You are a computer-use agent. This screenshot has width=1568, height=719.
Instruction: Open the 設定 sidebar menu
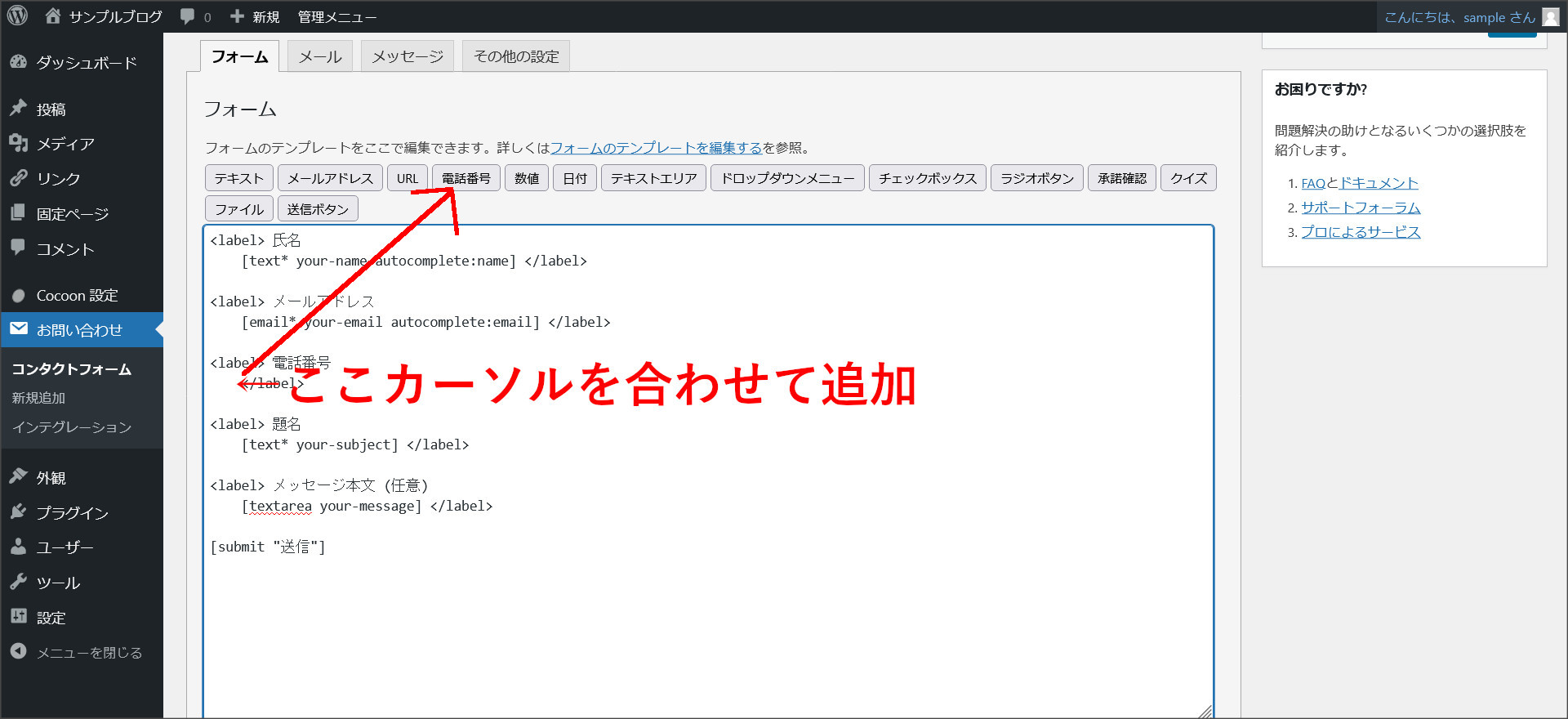click(51, 618)
